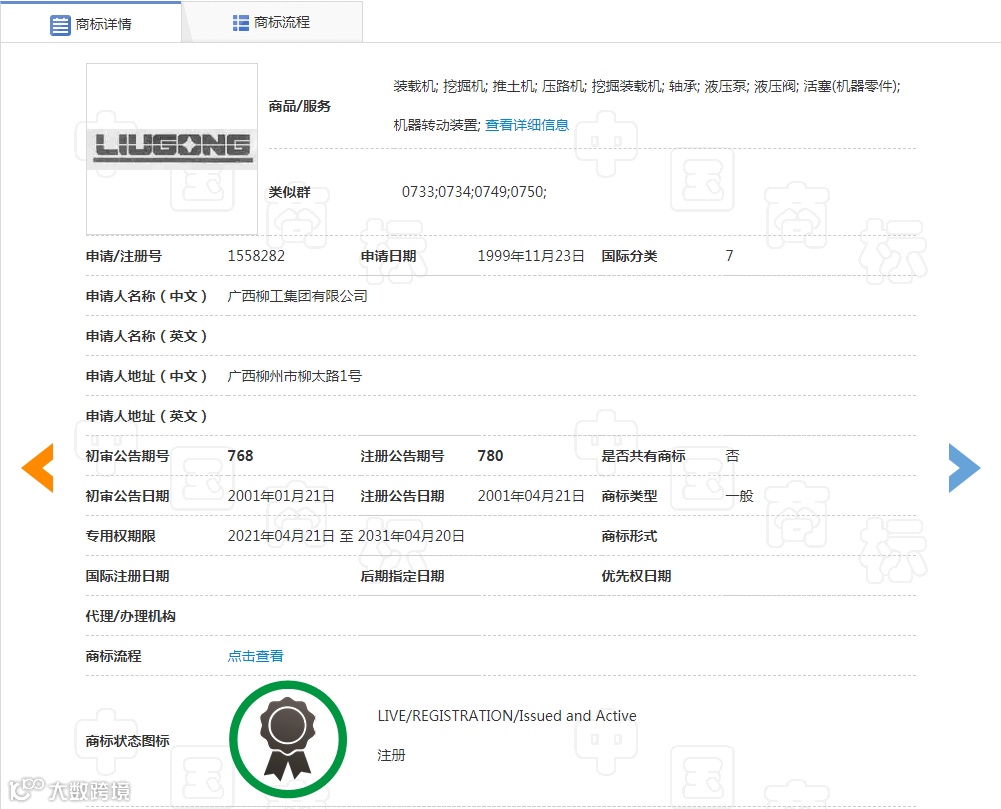Click the LIVE/REGISTRATION/Issued and Active status text
1001x809 pixels.
(507, 716)
